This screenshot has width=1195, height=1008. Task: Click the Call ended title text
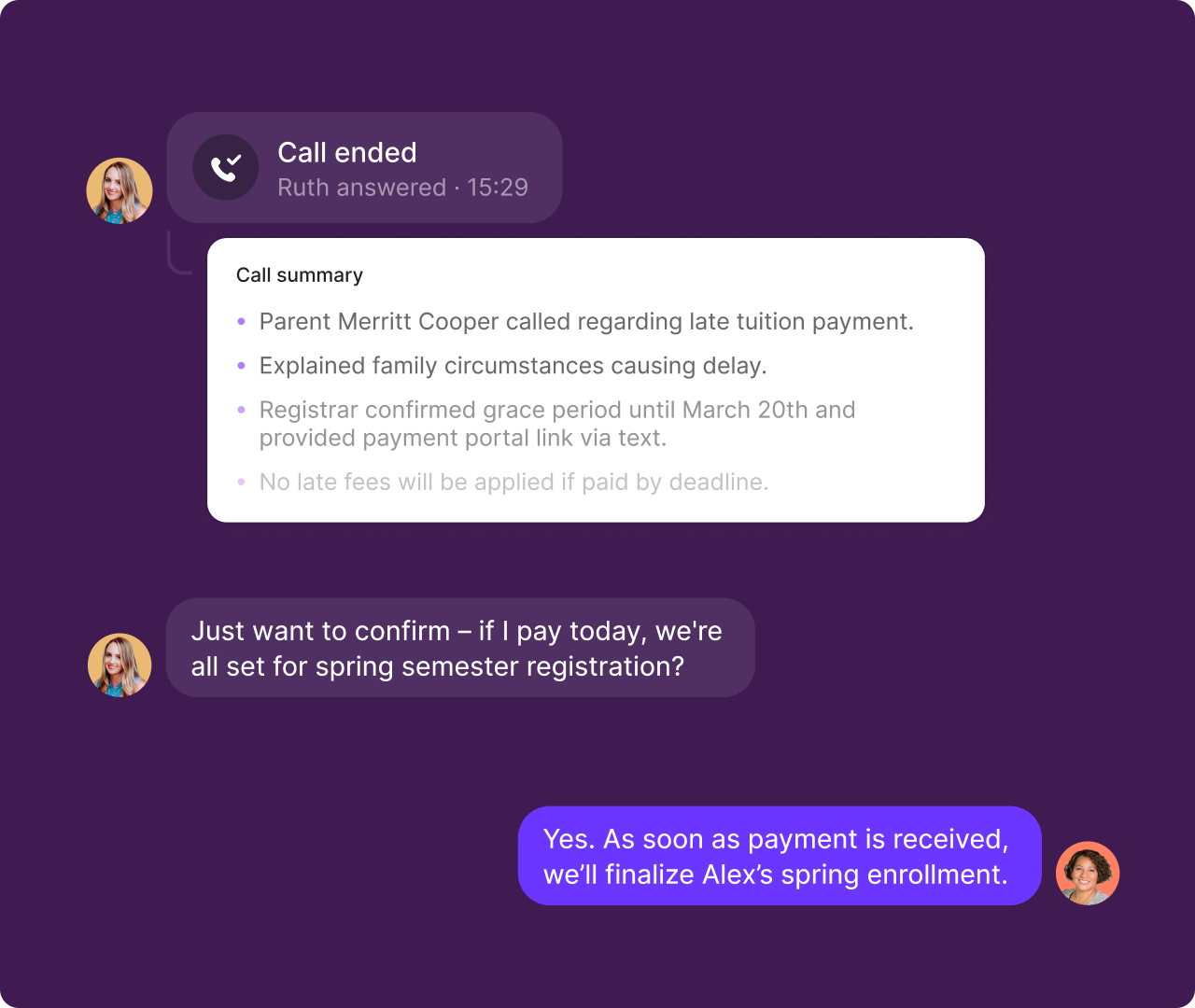347,153
